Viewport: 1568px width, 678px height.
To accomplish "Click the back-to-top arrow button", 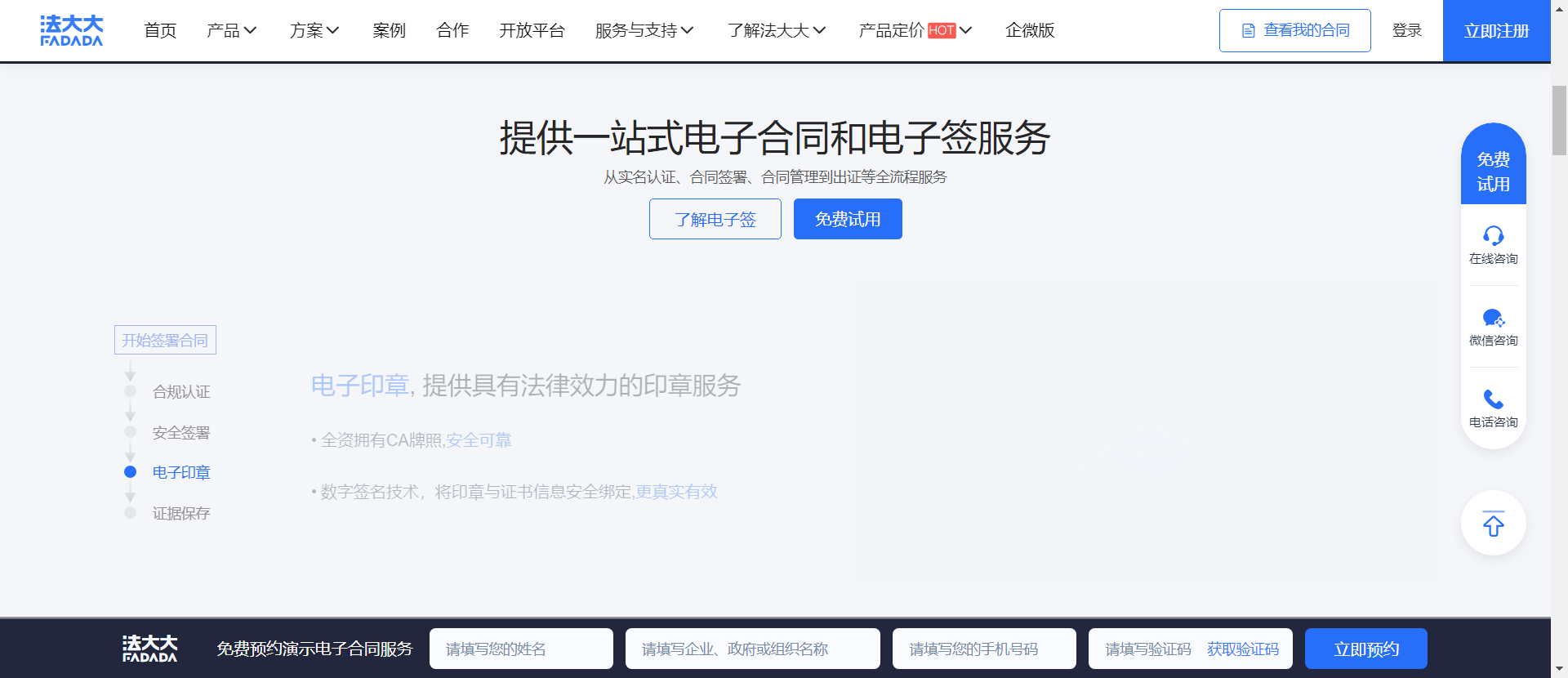I will (x=1493, y=523).
